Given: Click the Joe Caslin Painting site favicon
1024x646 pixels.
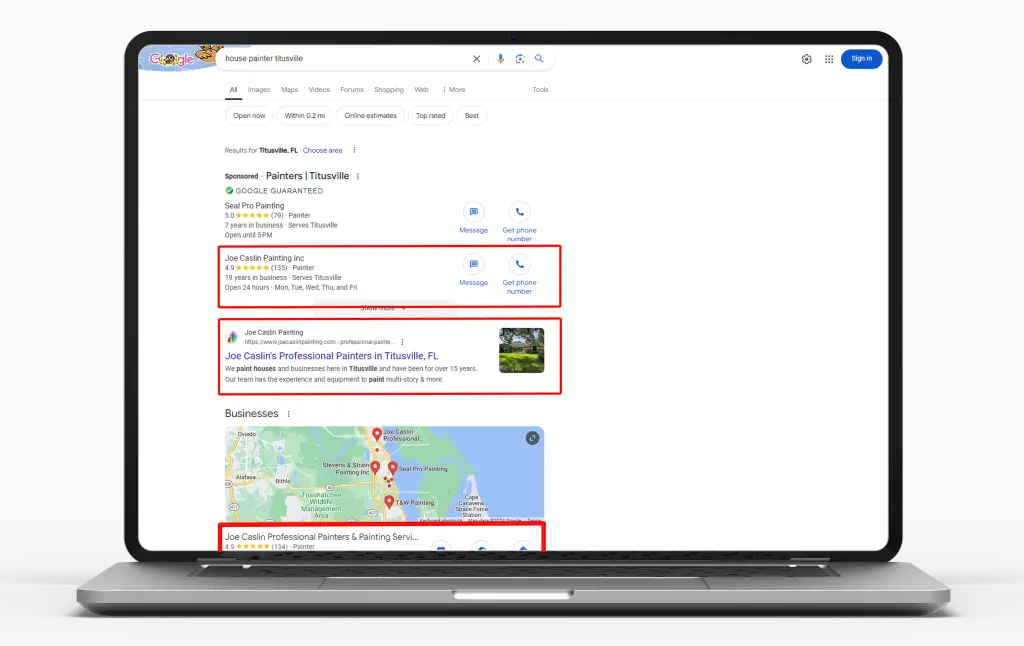Looking at the screenshot, I should pyautogui.click(x=232, y=337).
